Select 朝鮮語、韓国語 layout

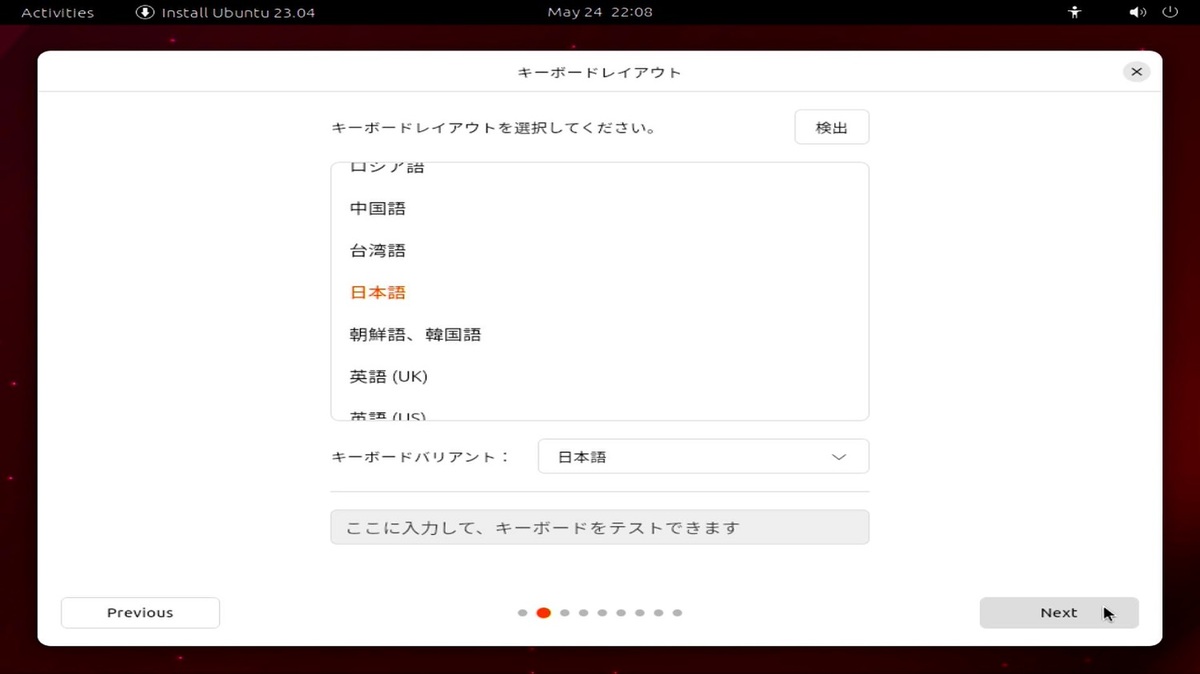coord(600,335)
